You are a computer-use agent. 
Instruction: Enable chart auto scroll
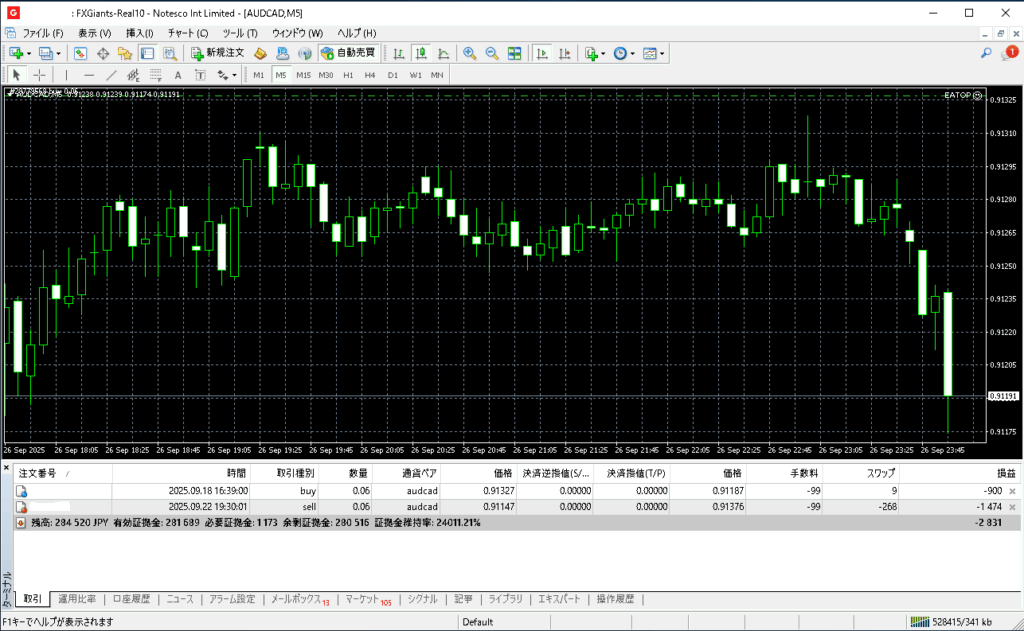click(x=541, y=53)
